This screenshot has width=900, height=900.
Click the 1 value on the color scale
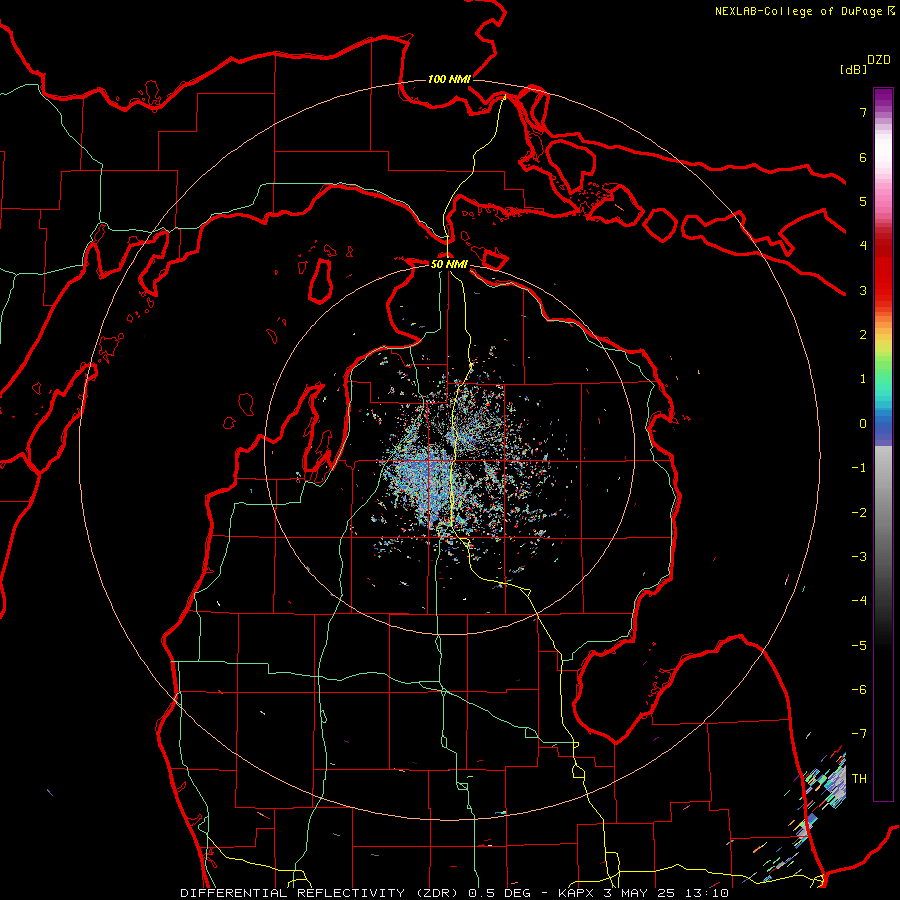coord(863,379)
